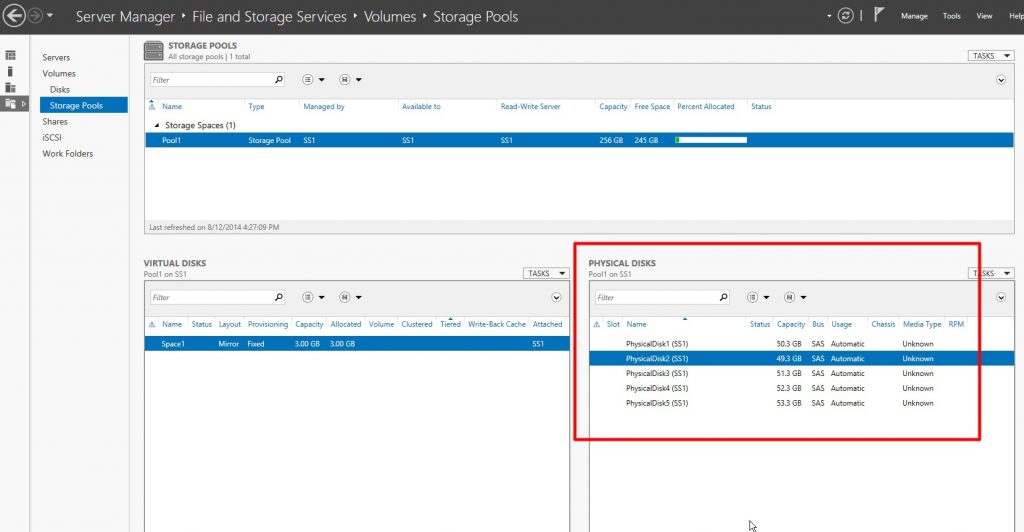
Task: Click File and Storage Services breadcrumb
Action: tap(269, 17)
